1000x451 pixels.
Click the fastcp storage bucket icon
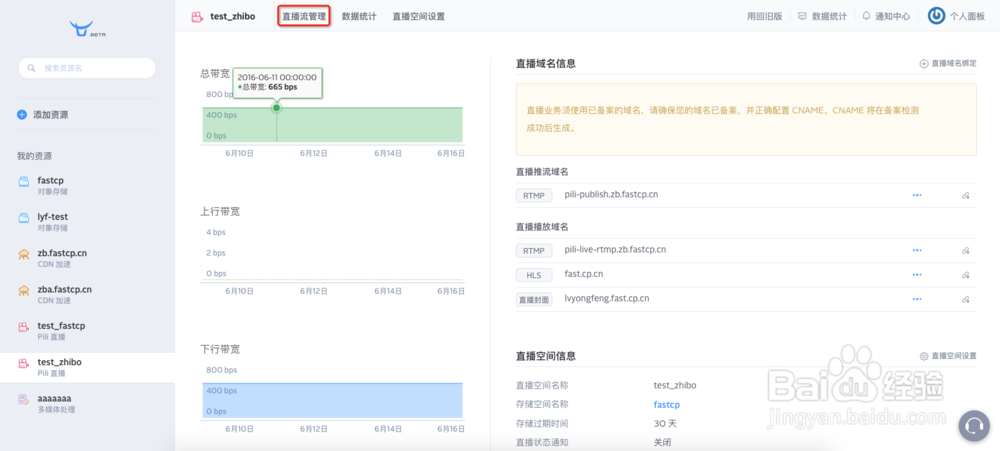click(x=24, y=181)
